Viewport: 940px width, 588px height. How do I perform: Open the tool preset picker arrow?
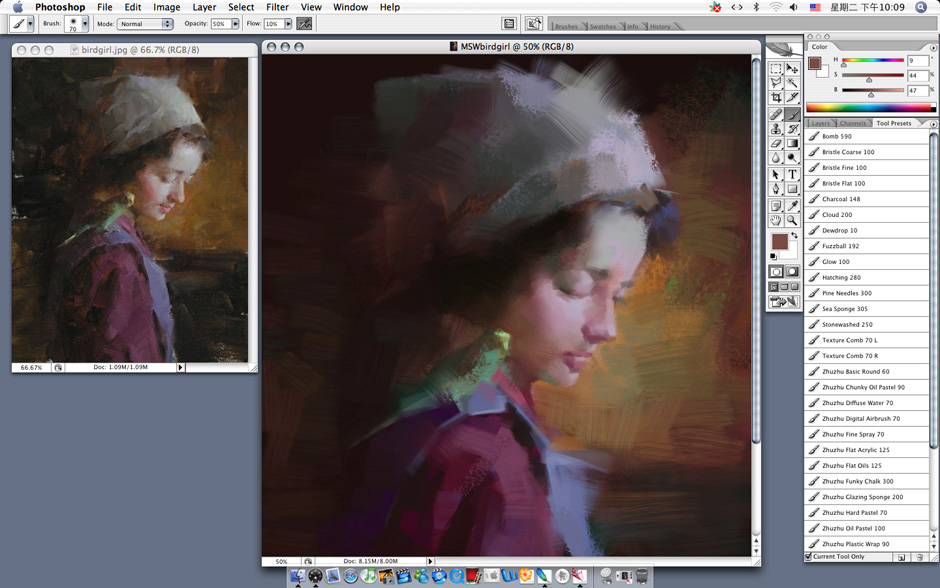point(30,24)
